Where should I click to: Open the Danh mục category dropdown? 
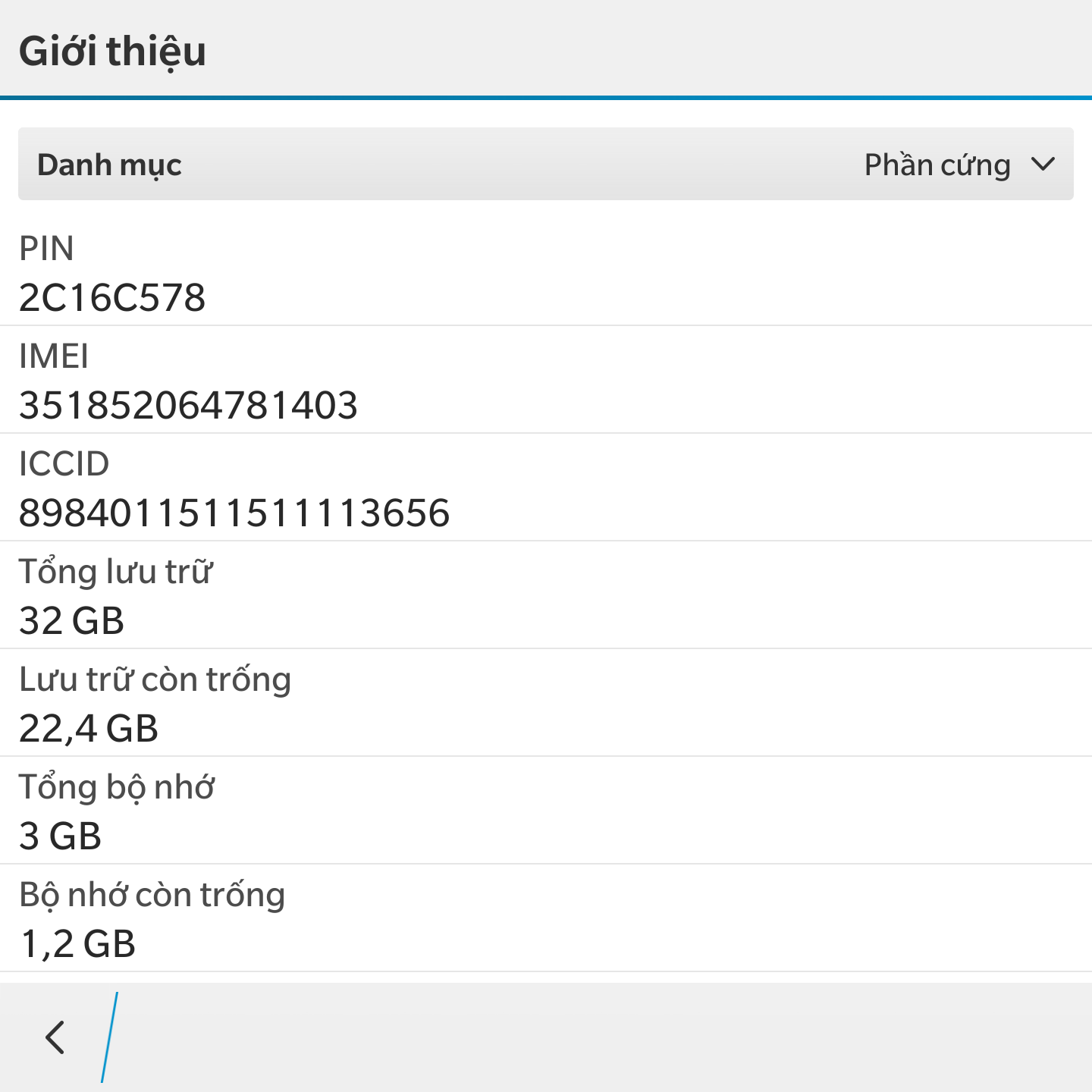pyautogui.click(x=546, y=164)
